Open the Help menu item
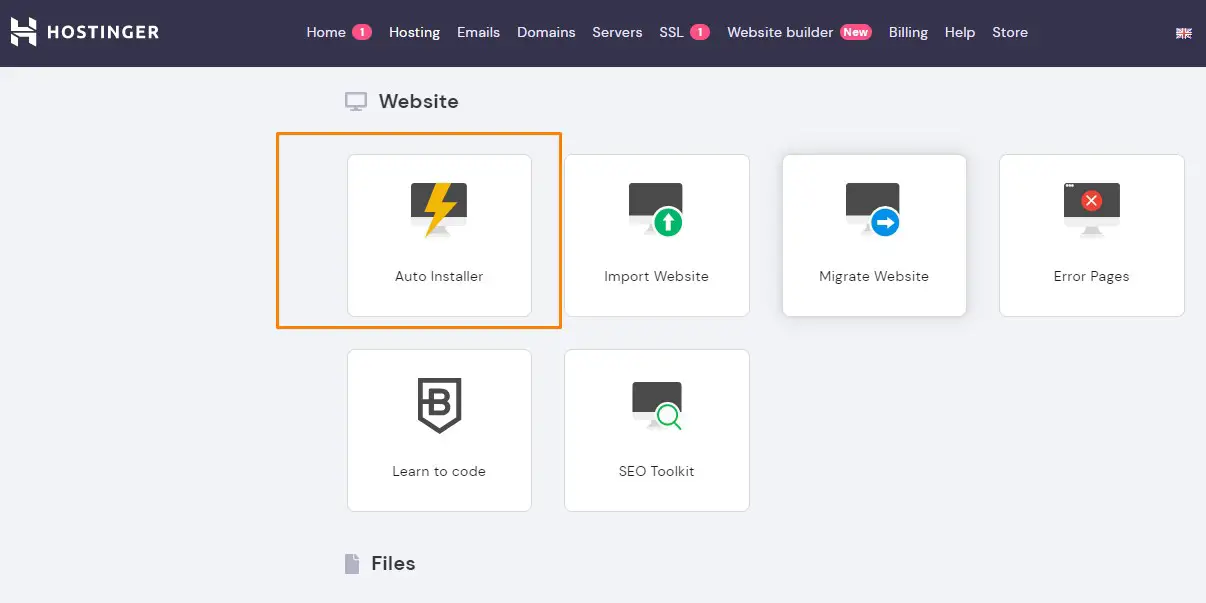This screenshot has height=603, width=1206. click(960, 32)
